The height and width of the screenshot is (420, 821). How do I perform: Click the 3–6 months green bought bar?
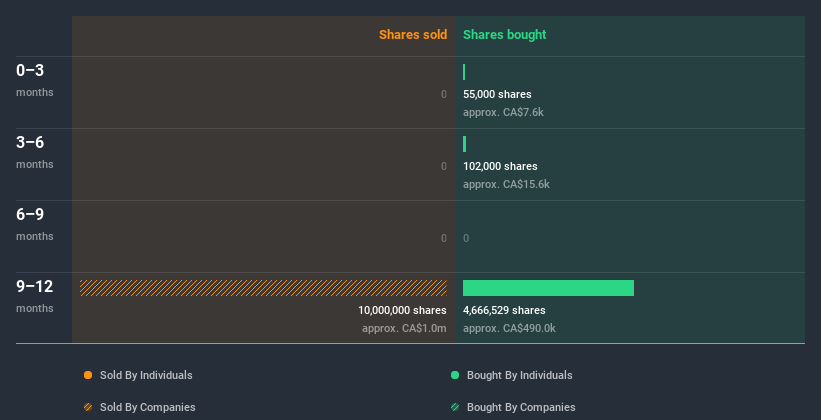(x=464, y=144)
